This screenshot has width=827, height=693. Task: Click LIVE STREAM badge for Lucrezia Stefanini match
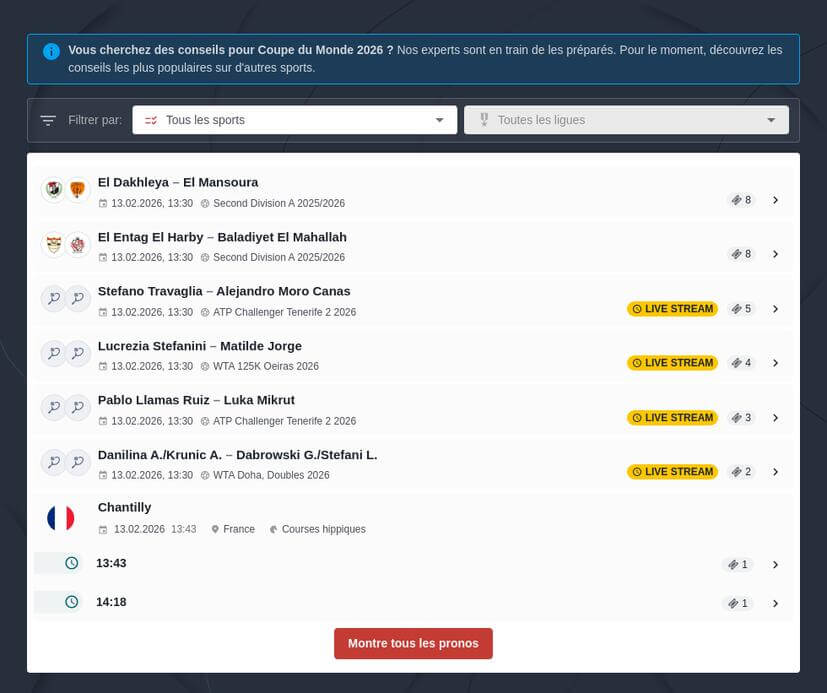(x=672, y=363)
